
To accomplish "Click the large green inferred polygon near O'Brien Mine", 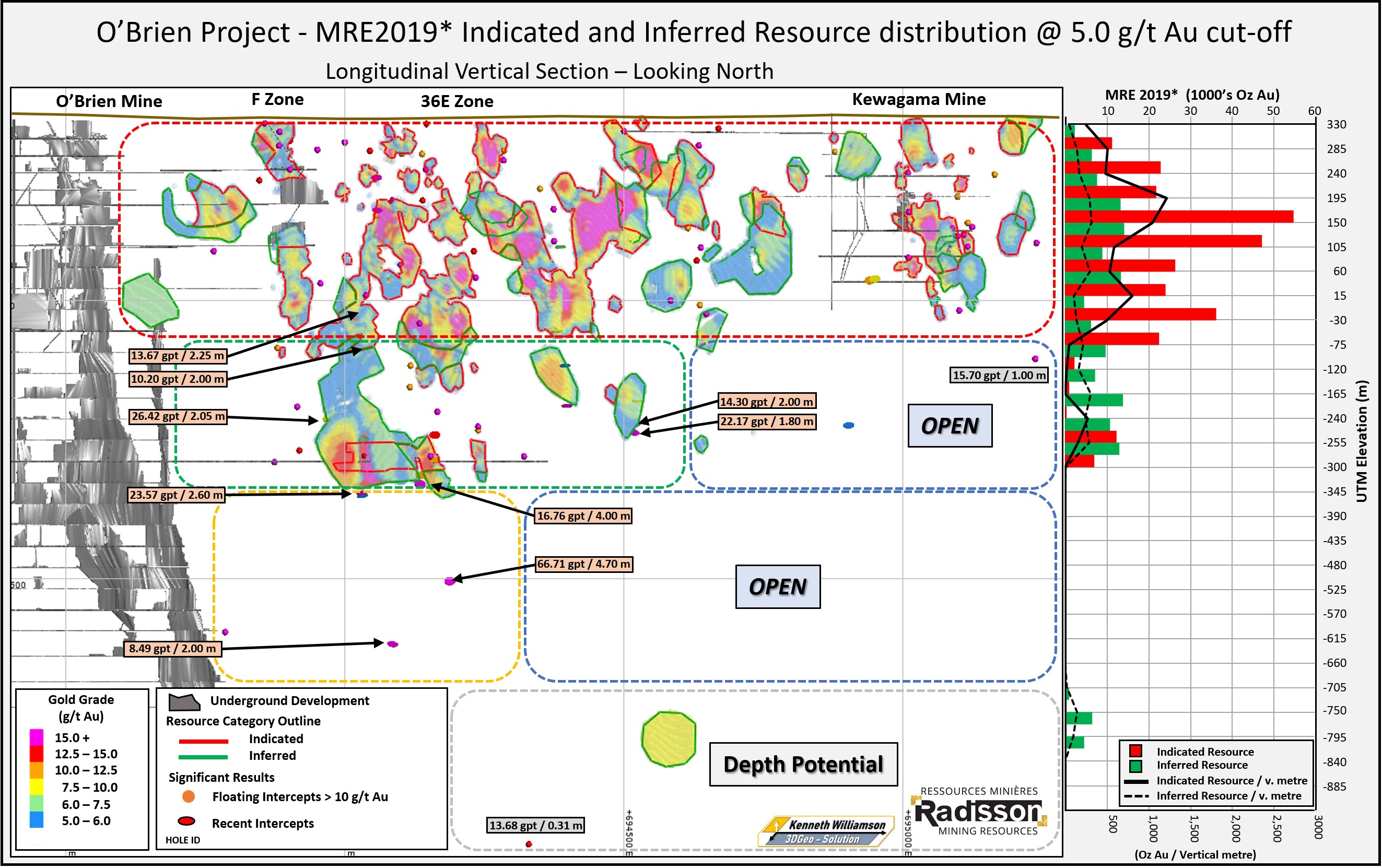I will pos(150,301).
